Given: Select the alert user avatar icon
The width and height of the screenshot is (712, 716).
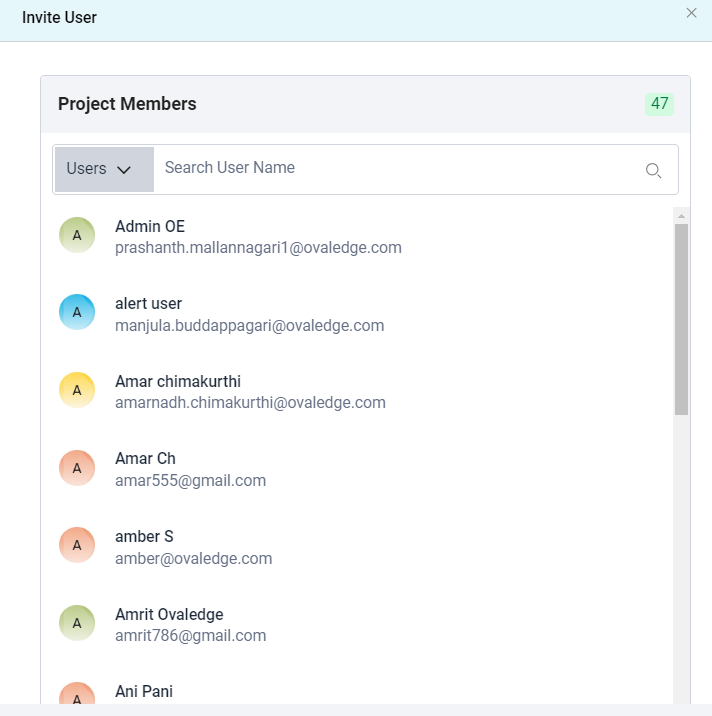Looking at the screenshot, I should coord(77,312).
